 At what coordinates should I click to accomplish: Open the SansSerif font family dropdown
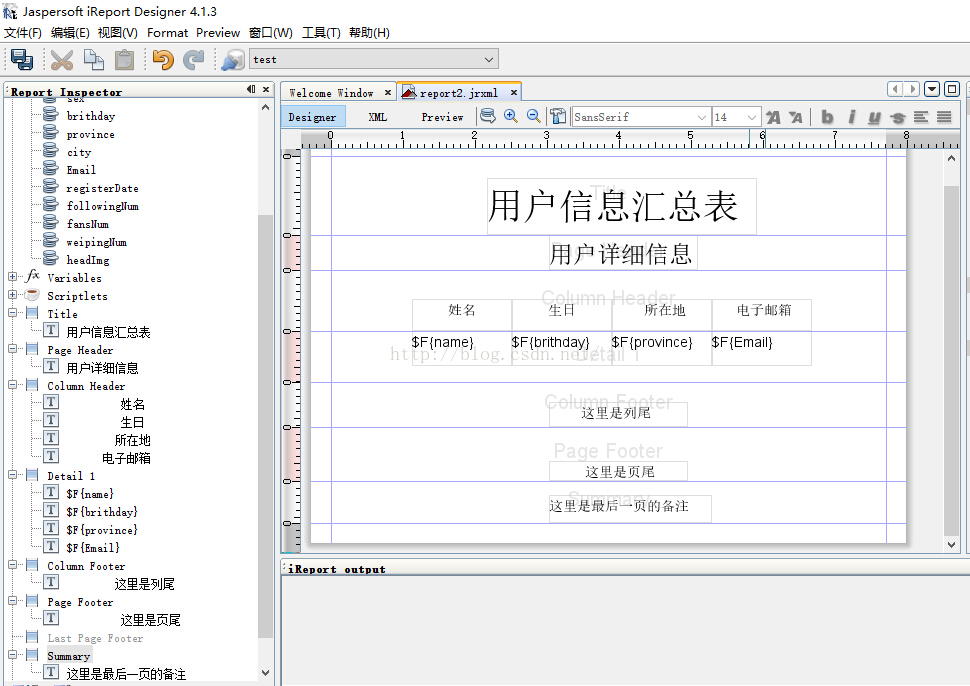[702, 117]
